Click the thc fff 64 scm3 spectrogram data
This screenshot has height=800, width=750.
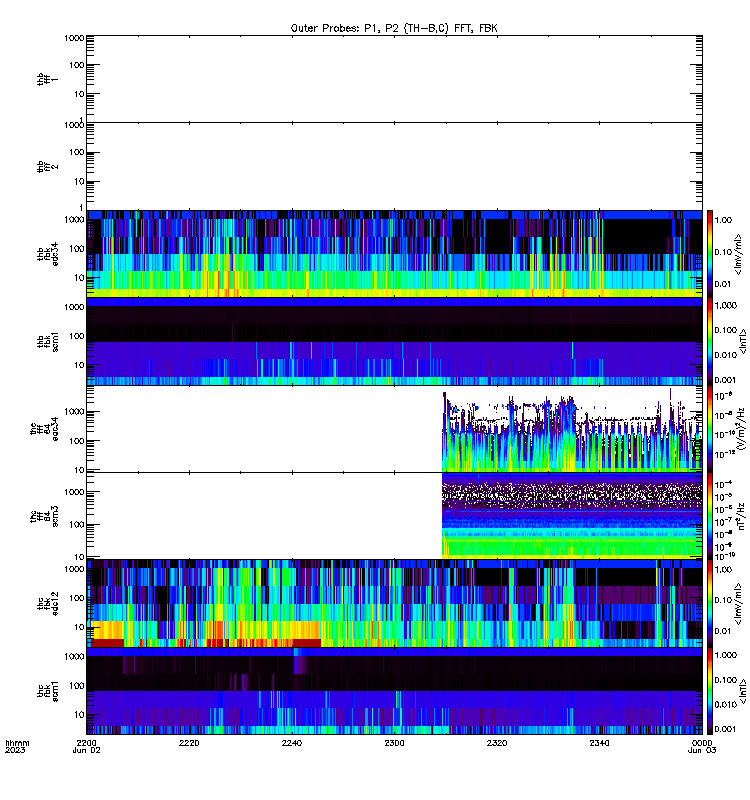572,516
